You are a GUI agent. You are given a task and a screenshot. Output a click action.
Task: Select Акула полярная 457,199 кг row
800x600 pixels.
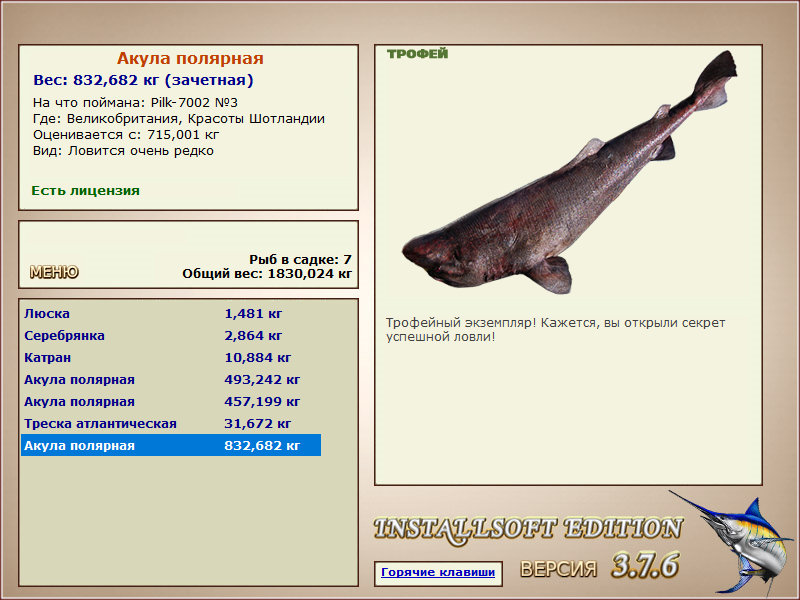[x=171, y=402]
